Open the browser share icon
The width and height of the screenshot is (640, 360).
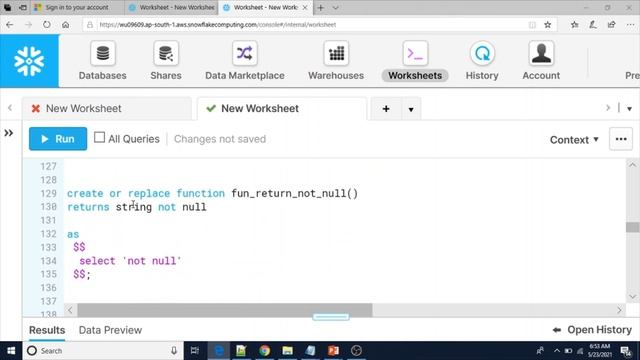611,25
